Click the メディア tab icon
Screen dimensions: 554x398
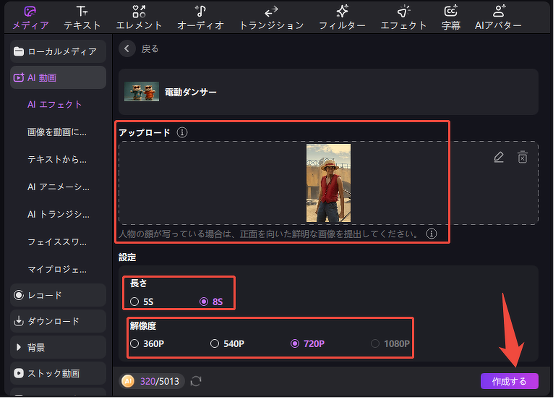(30, 11)
